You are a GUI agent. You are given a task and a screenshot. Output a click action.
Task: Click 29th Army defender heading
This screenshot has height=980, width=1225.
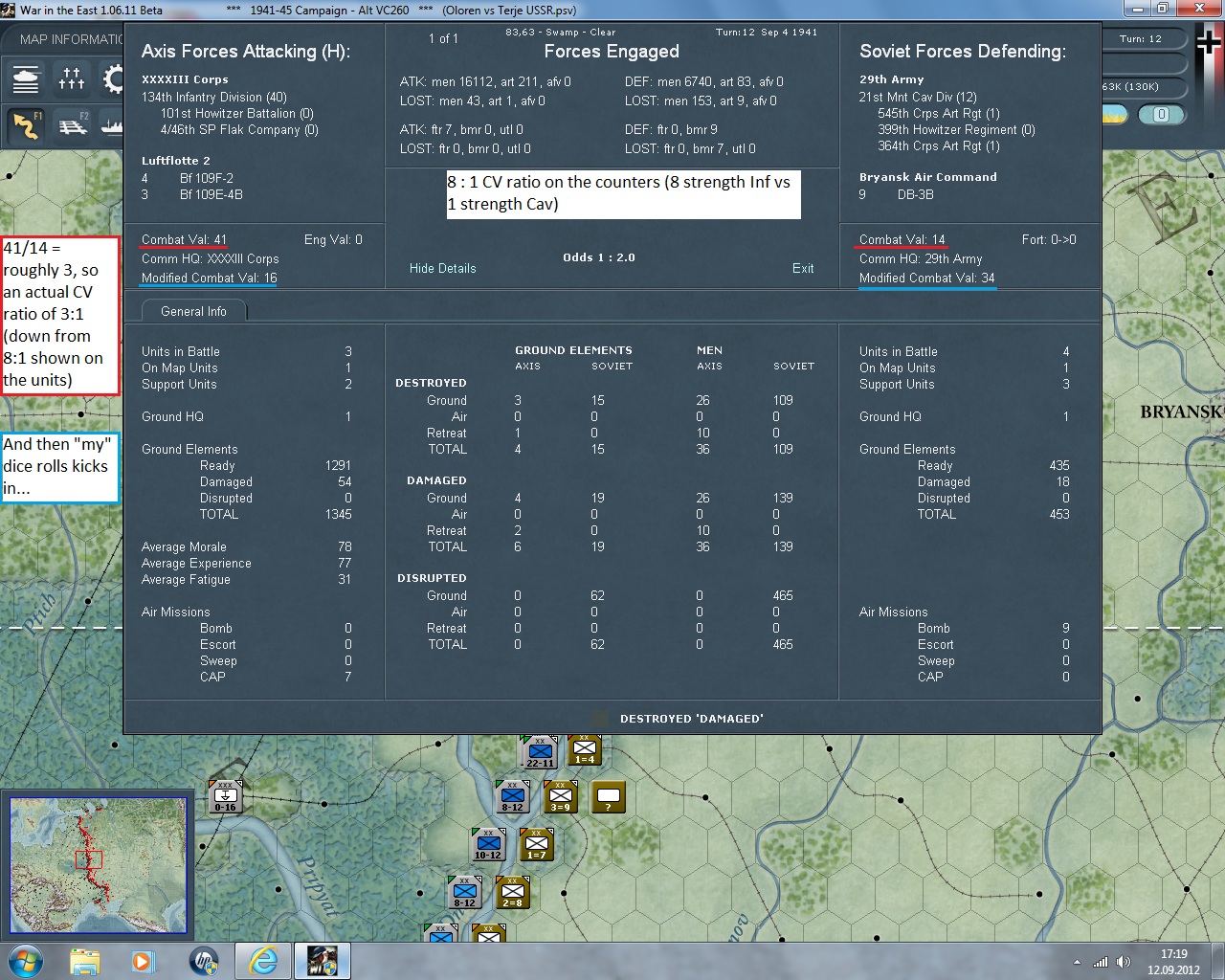click(x=891, y=80)
